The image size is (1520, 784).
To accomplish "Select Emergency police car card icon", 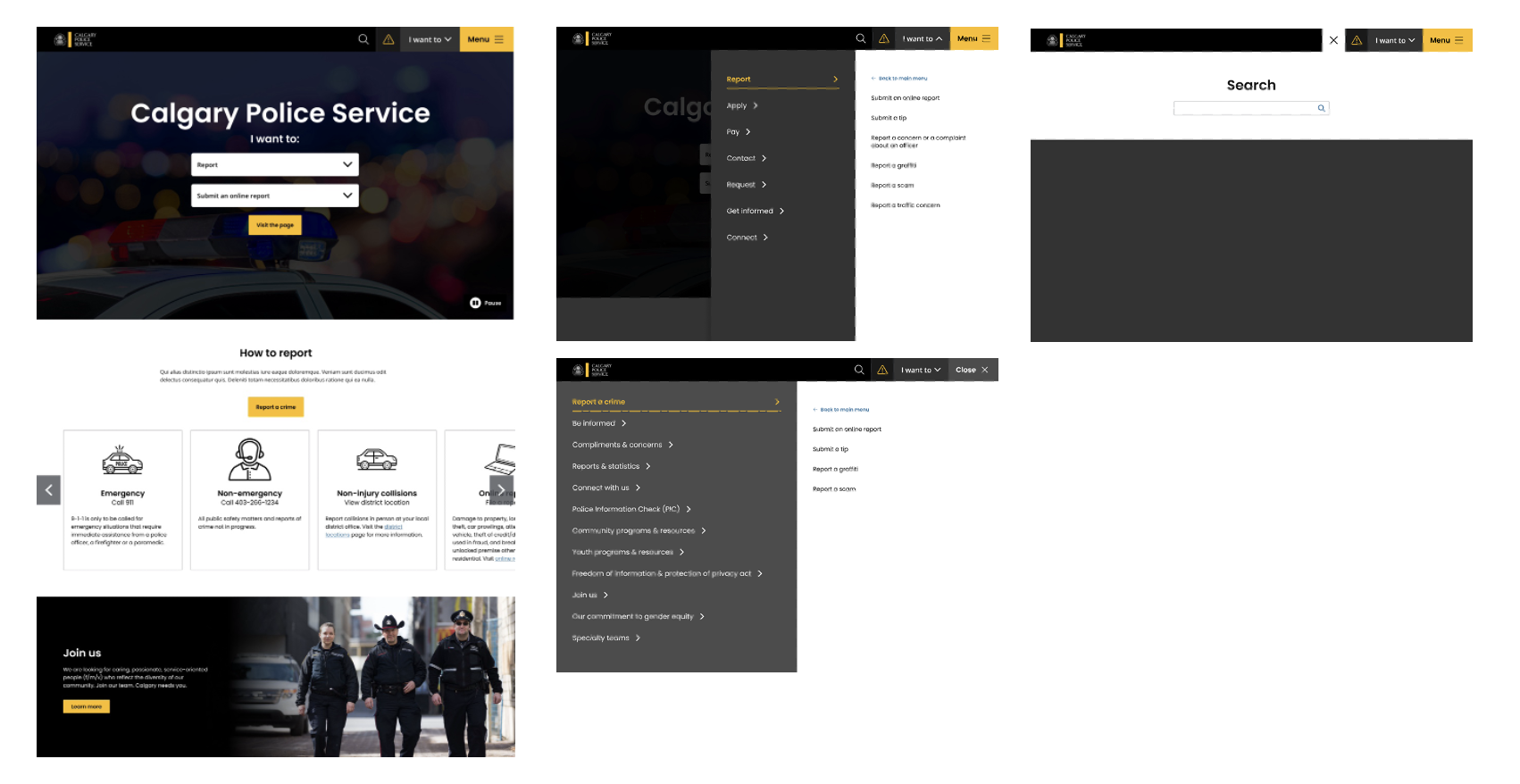I will point(122,461).
